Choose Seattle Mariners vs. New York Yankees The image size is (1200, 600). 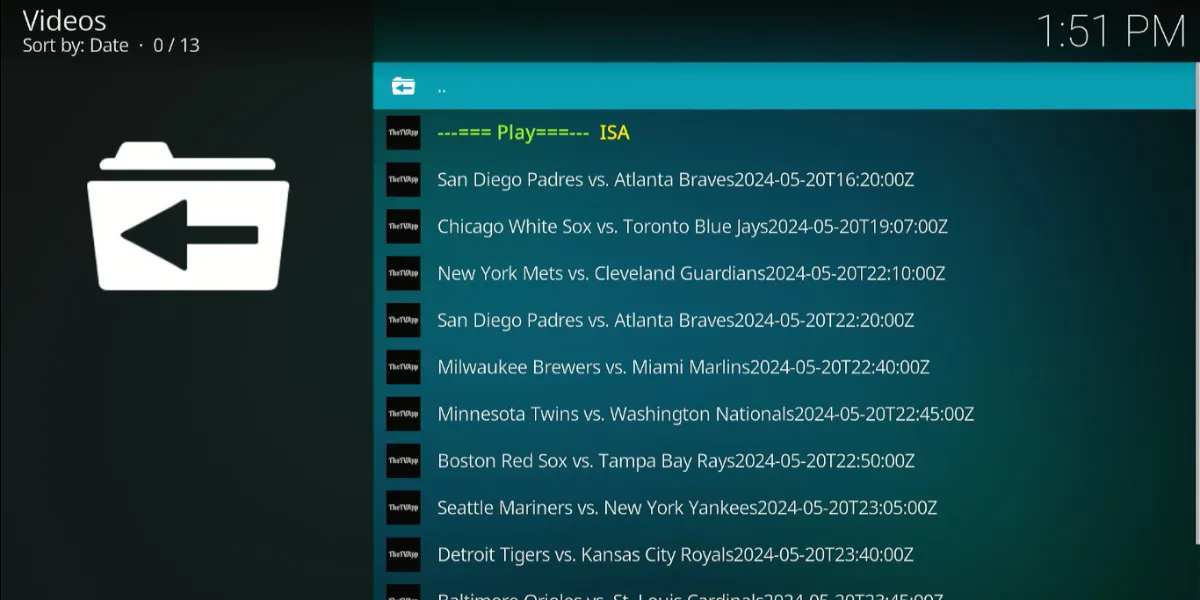pyautogui.click(x=687, y=508)
